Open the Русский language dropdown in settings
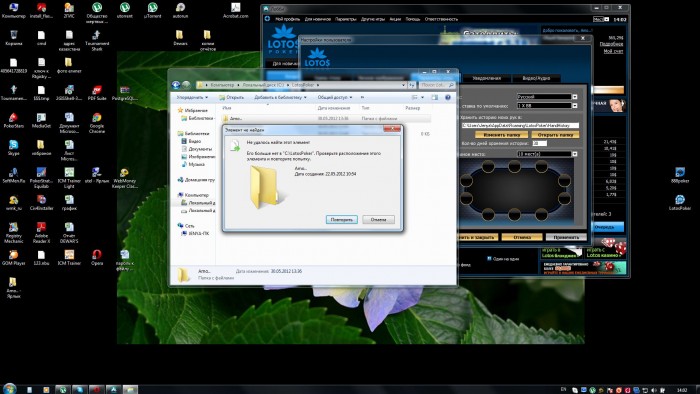This screenshot has height=394, width=700. tap(575, 96)
